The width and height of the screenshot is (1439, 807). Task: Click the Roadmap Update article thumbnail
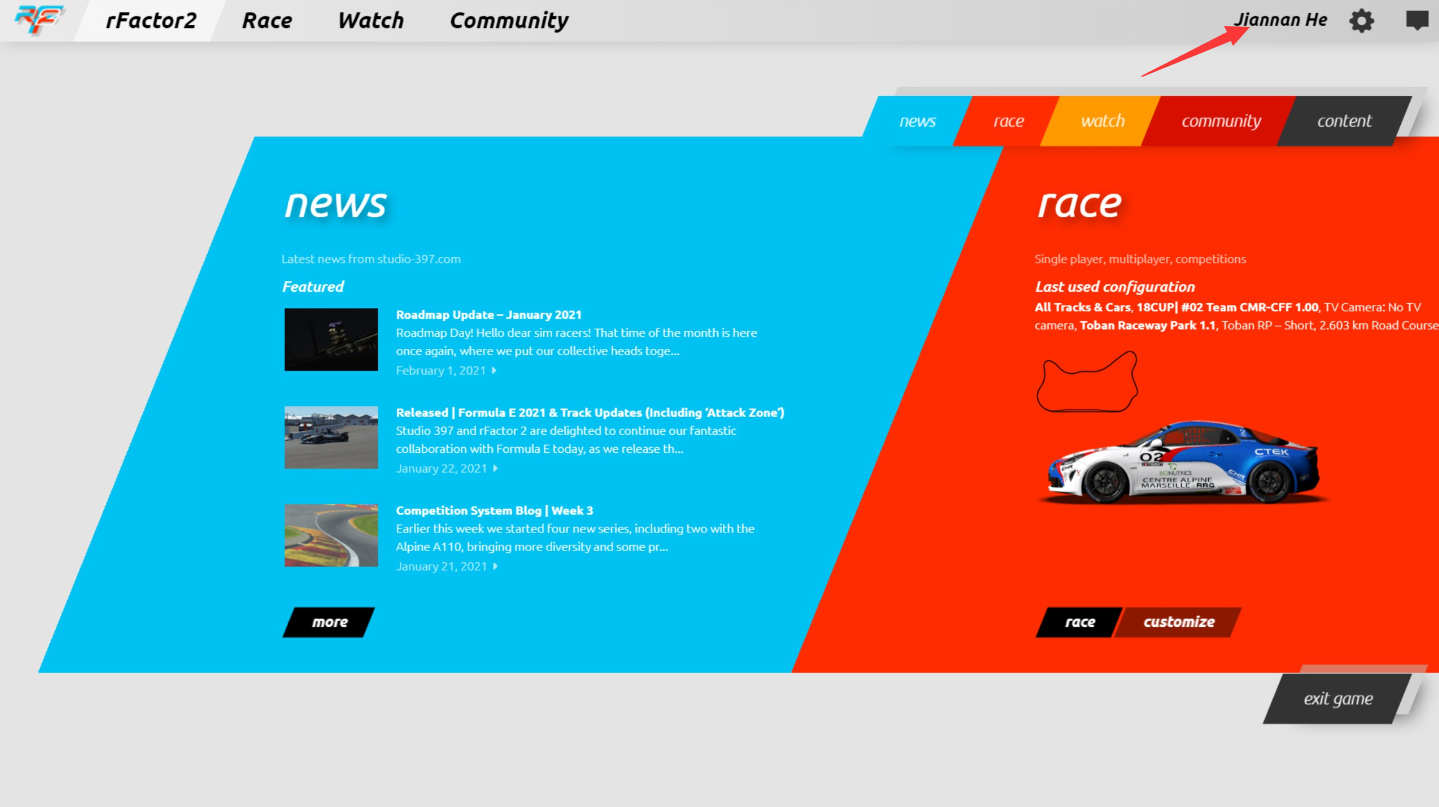(331, 339)
